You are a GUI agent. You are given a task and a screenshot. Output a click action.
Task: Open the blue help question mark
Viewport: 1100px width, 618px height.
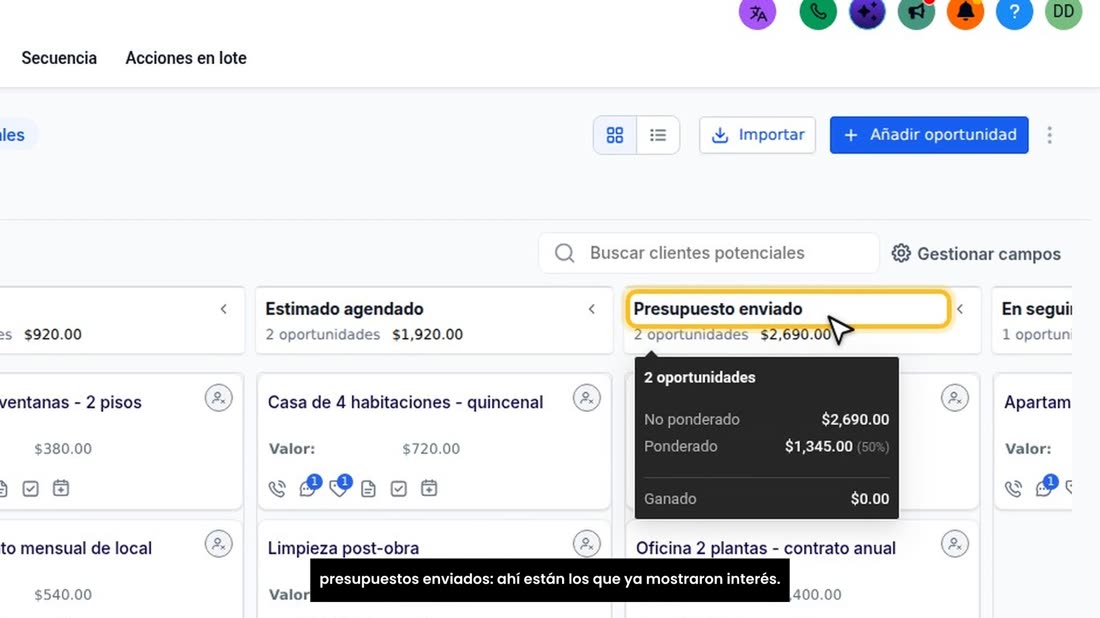(x=1014, y=12)
